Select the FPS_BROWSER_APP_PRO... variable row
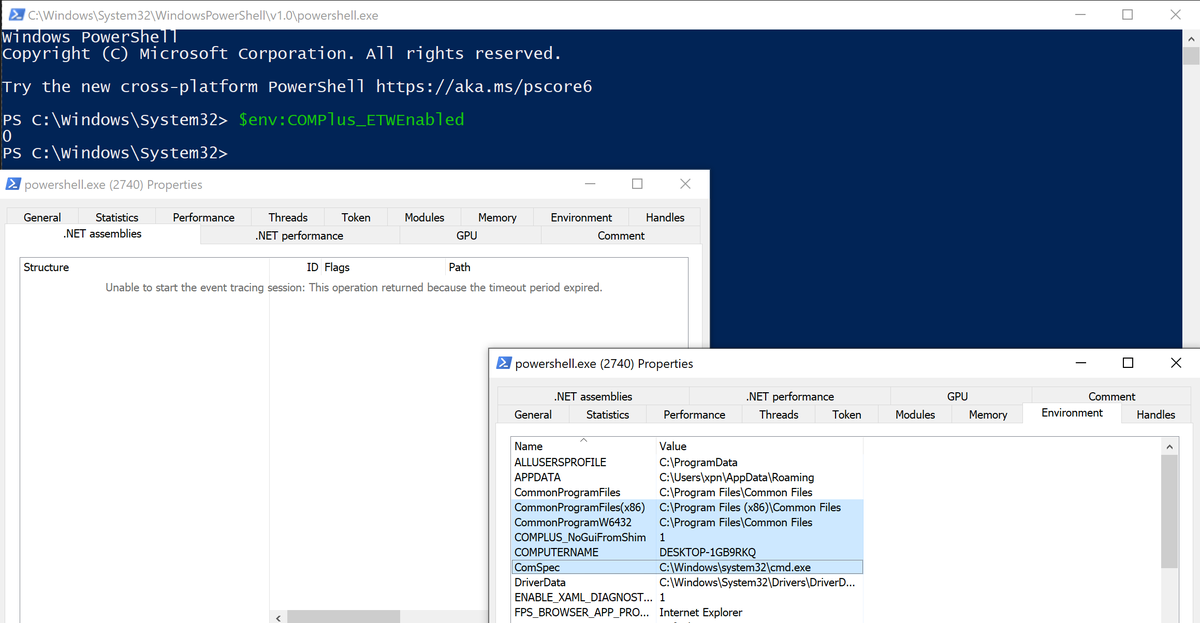This screenshot has height=623, width=1200. click(x=687, y=612)
